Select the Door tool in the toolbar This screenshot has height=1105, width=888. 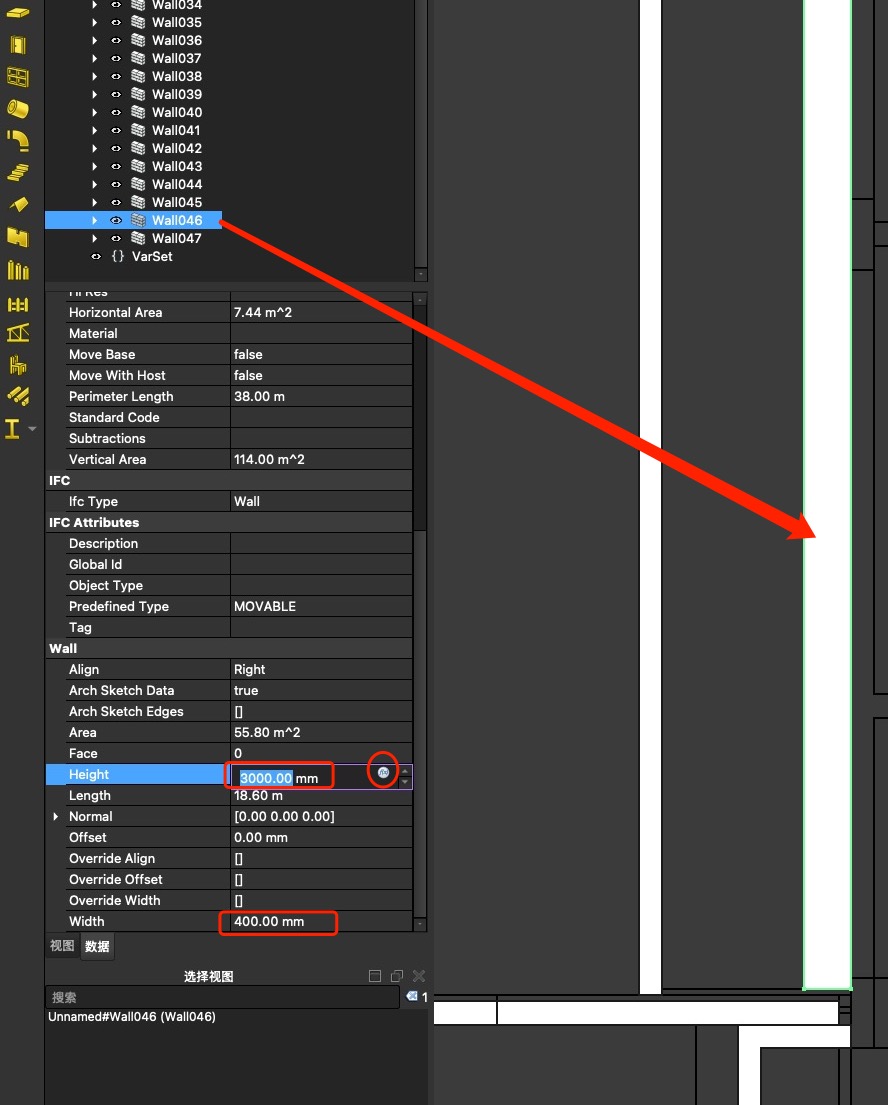coord(18,45)
